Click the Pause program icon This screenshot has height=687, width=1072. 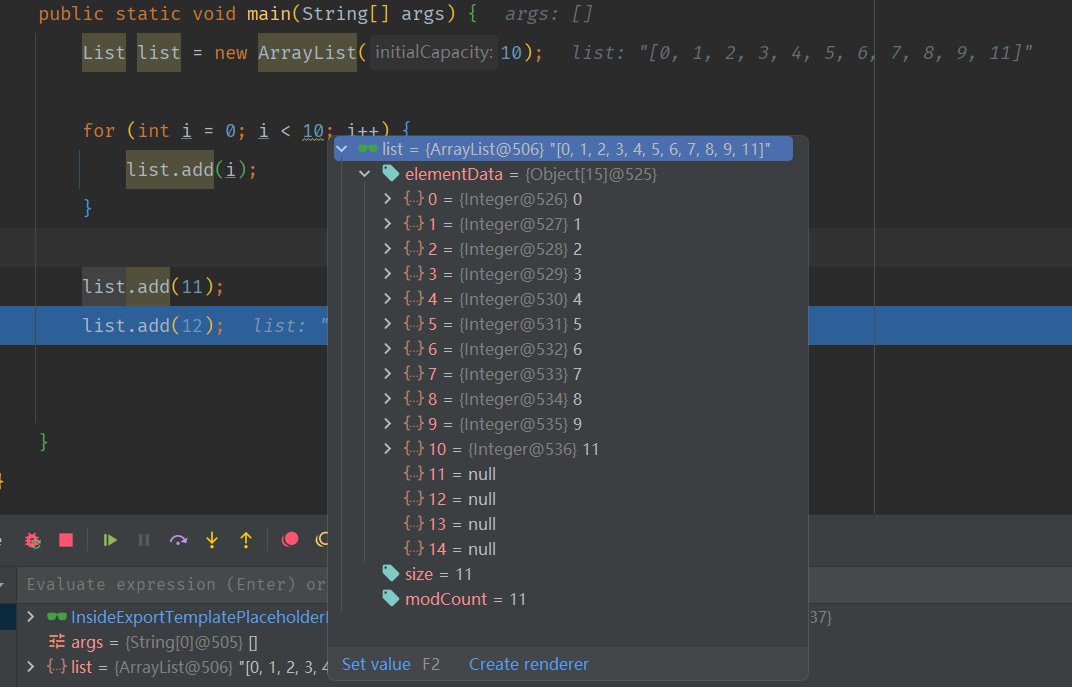[144, 540]
